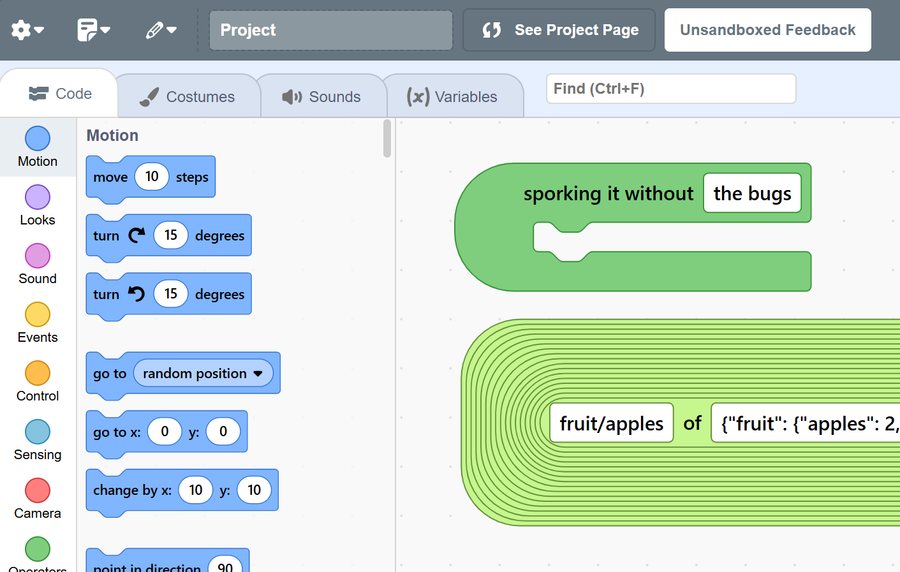Click the turn clockwise arrow icon
The image size is (900, 572).
pos(136,235)
